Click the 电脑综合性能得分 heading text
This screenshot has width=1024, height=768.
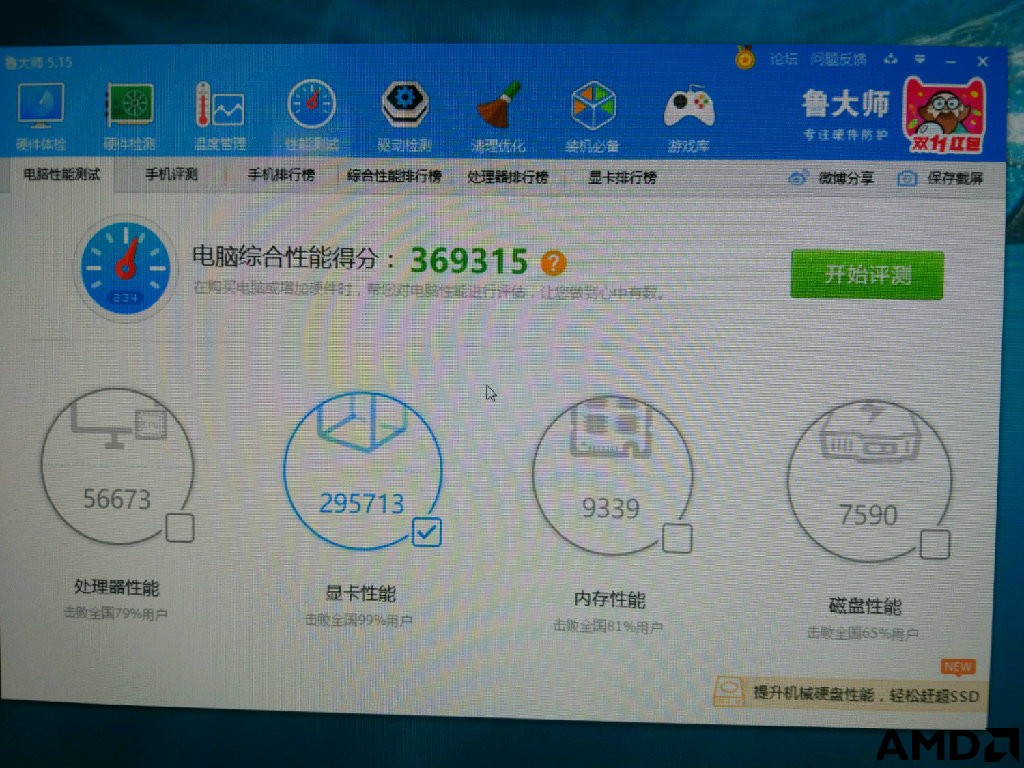[285, 257]
